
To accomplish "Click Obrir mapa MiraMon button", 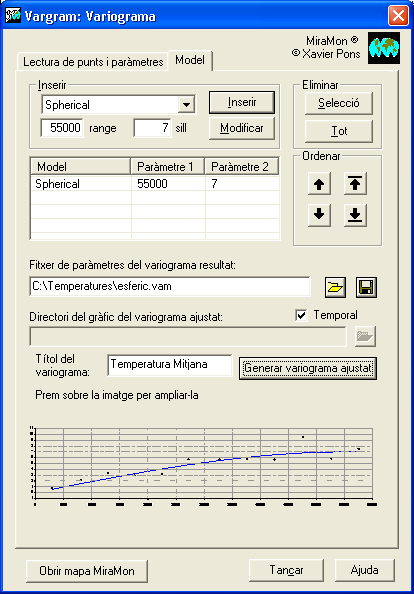I will pyautogui.click(x=87, y=571).
